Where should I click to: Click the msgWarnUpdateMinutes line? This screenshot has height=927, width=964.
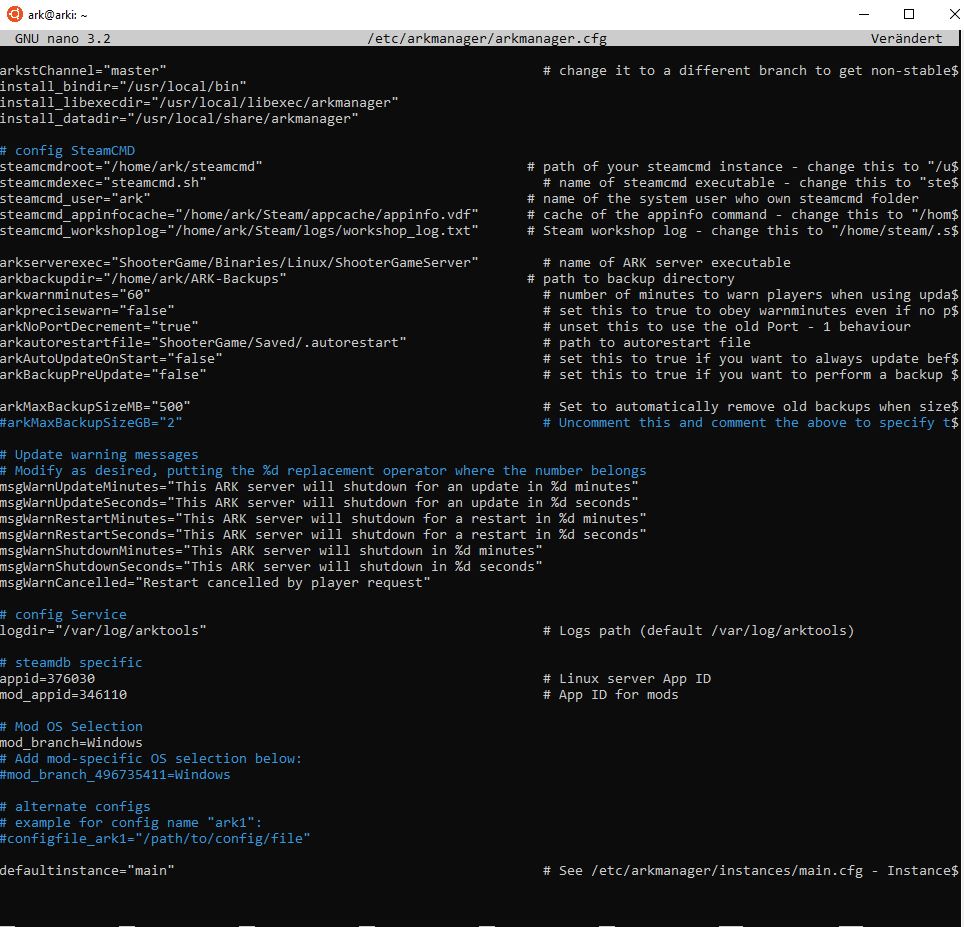coord(319,486)
